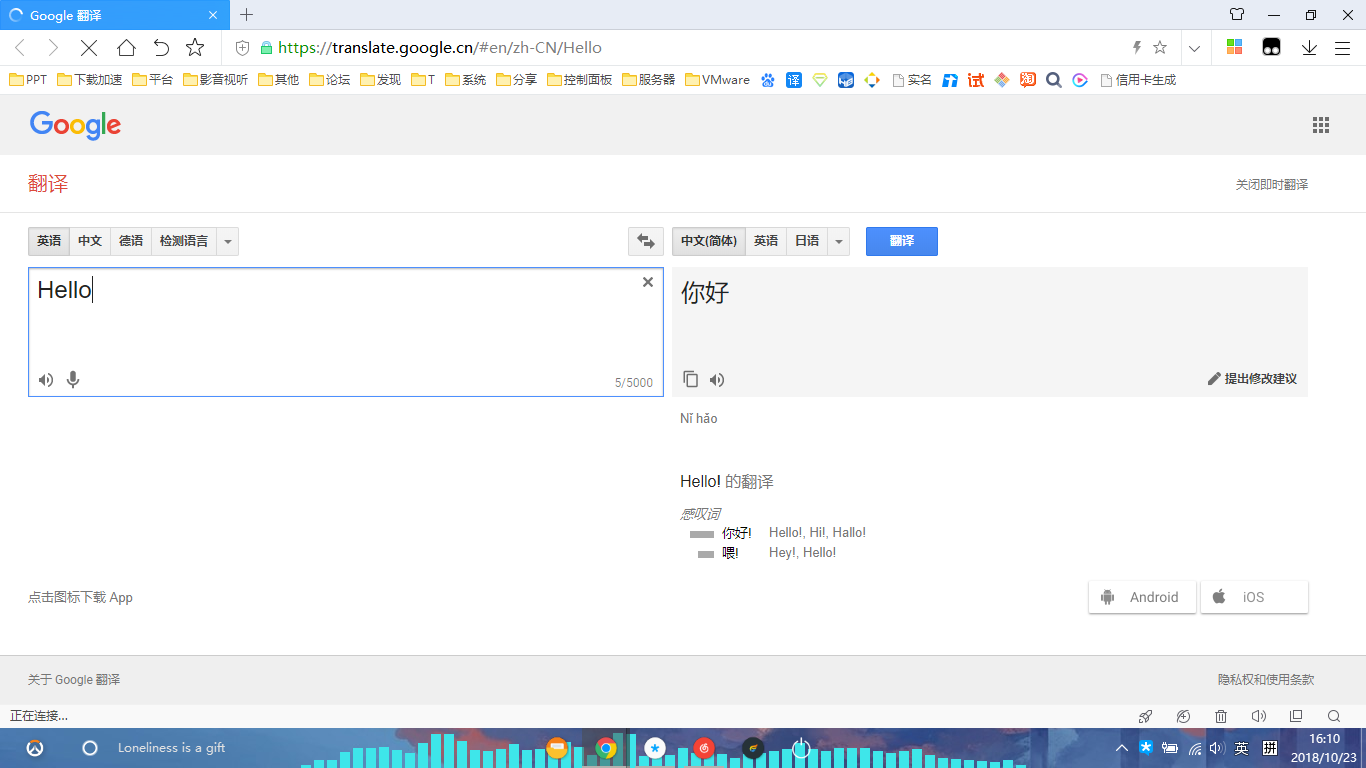Click into the Hello text input box
The height and width of the screenshot is (768, 1366).
pos(346,332)
